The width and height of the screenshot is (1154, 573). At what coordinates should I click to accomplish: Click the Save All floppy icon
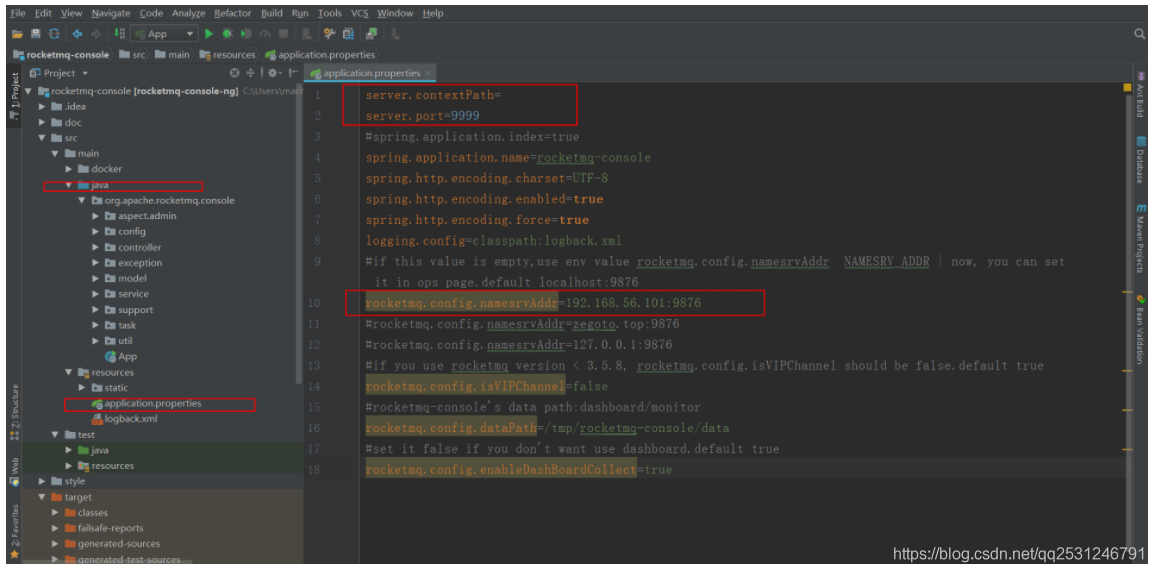(x=35, y=34)
